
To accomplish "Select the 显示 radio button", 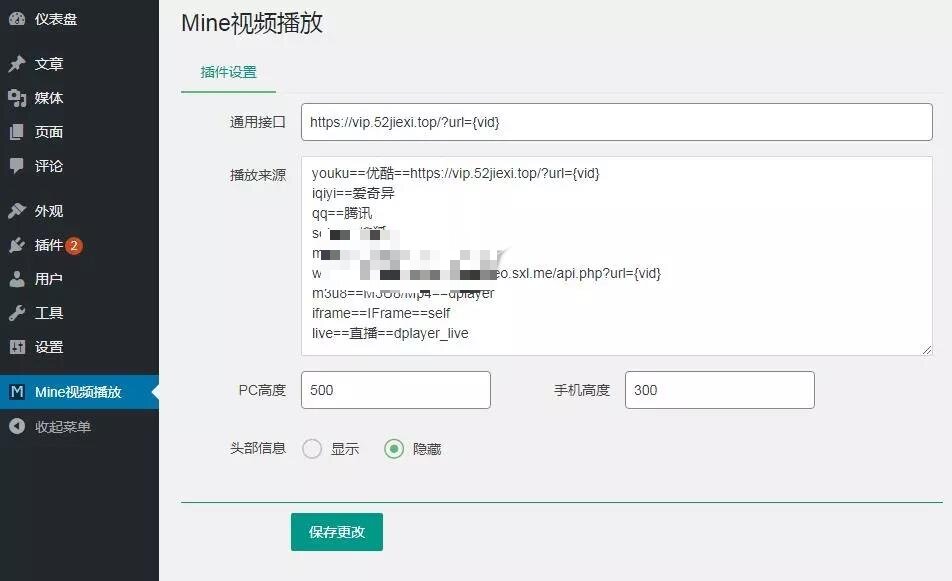I will pyautogui.click(x=312, y=449).
